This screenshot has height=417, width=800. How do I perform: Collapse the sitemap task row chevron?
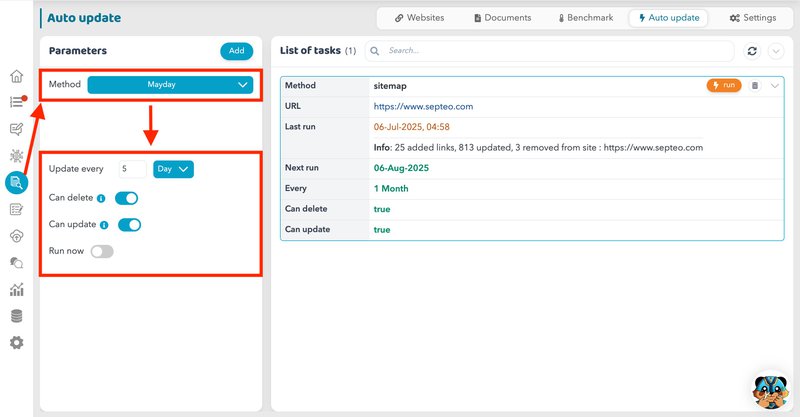[x=774, y=86]
